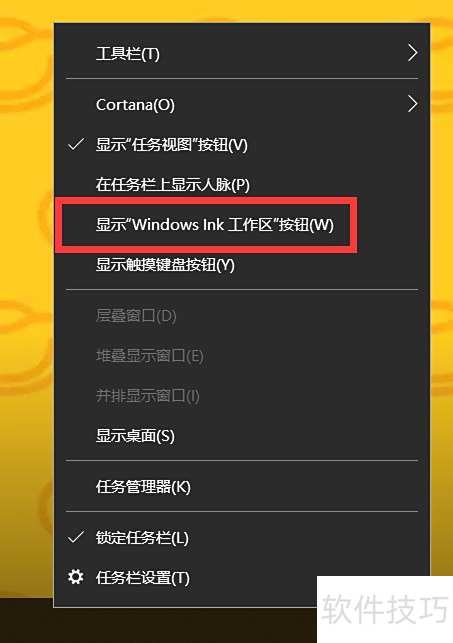Open 任务栏设置(T)
453x643 pixels.
(x=242, y=578)
